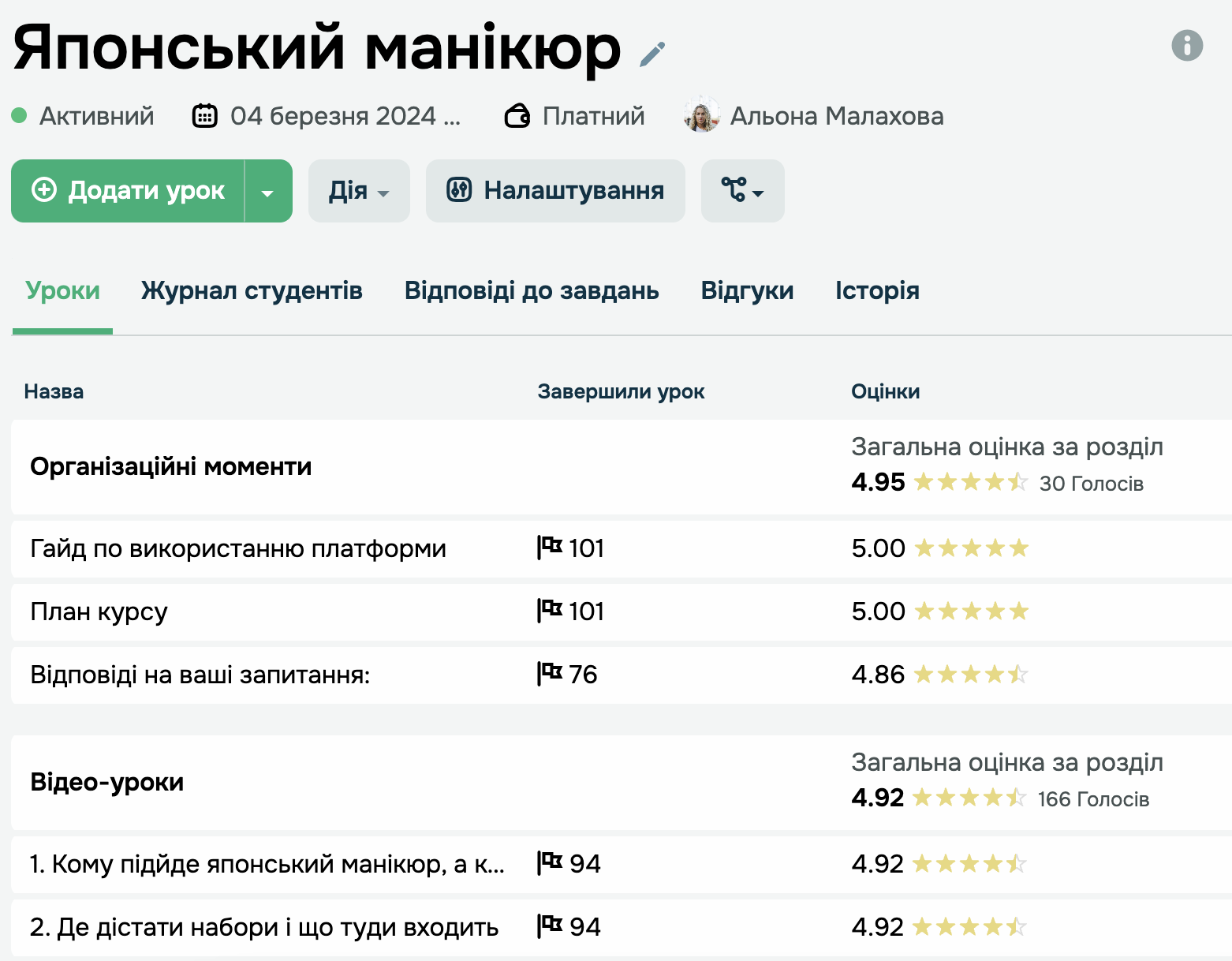Click the Налаштування button
This screenshot has width=1232, height=961.
(555, 192)
